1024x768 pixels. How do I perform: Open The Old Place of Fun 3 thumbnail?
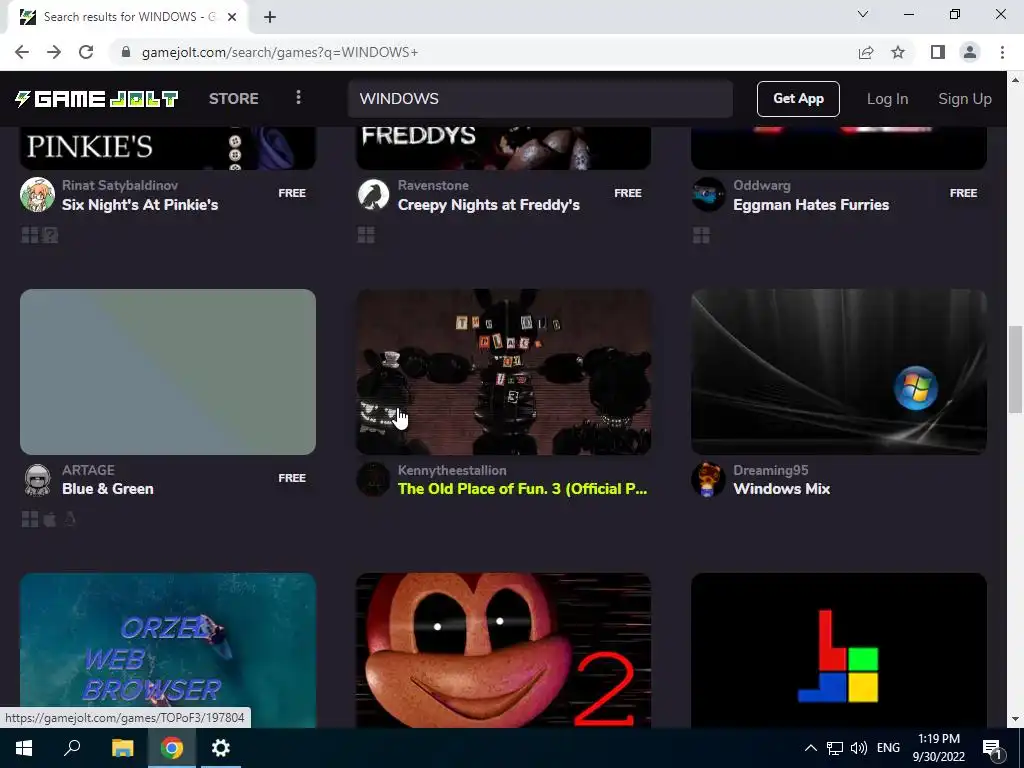click(504, 372)
